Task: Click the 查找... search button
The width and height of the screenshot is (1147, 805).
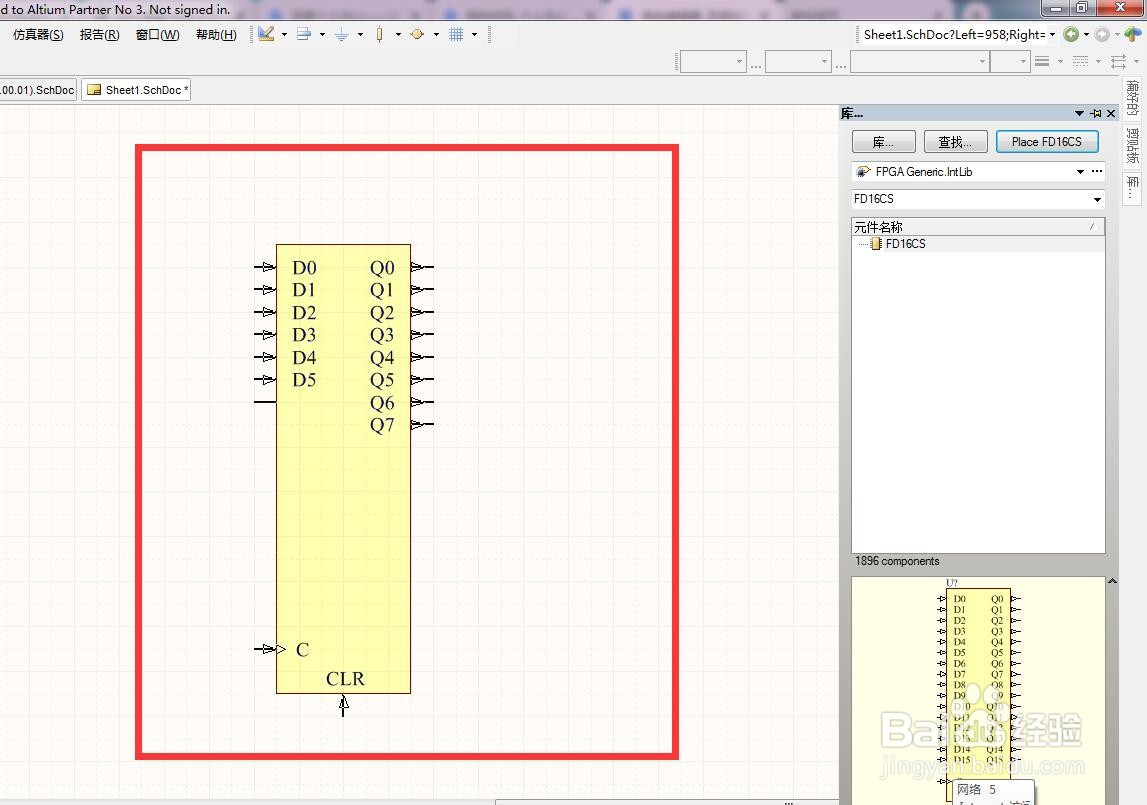Action: pos(955,142)
